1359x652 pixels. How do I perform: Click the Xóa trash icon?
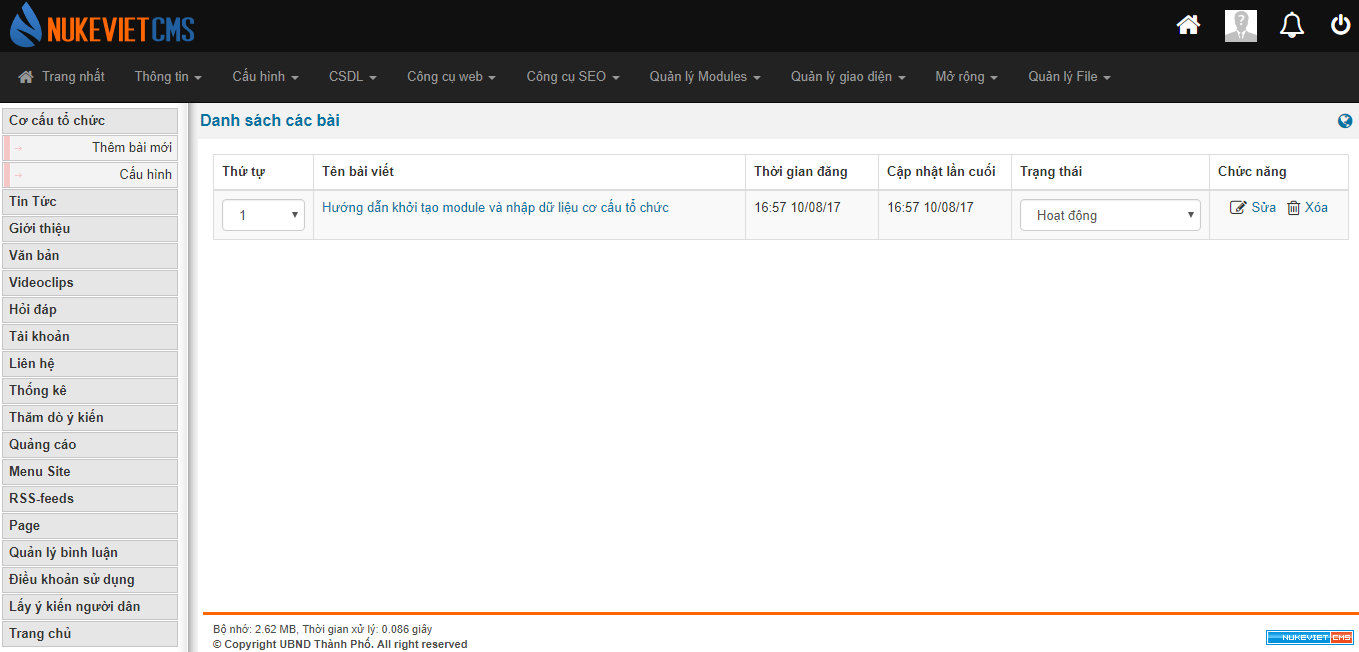1293,208
